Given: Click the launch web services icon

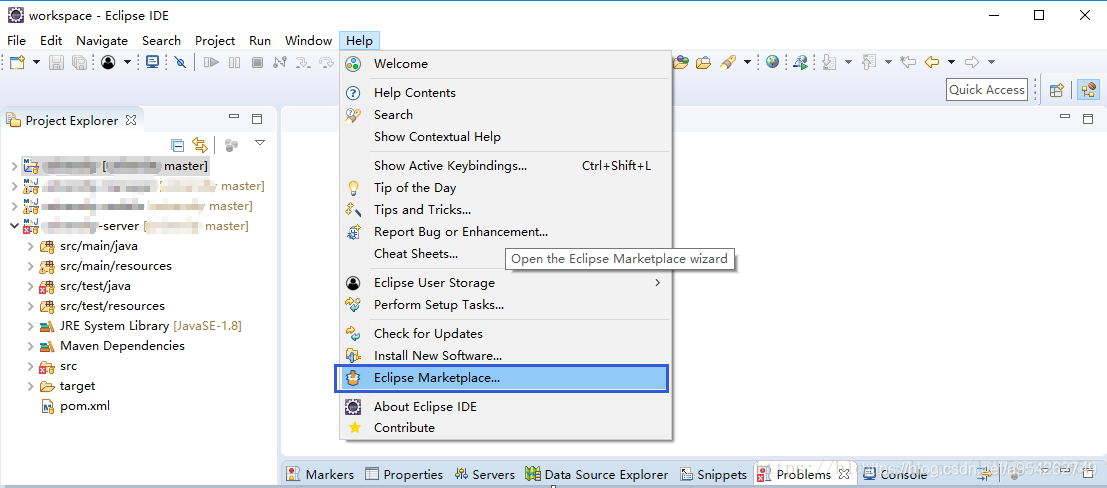Looking at the screenshot, I should click(x=801, y=62).
